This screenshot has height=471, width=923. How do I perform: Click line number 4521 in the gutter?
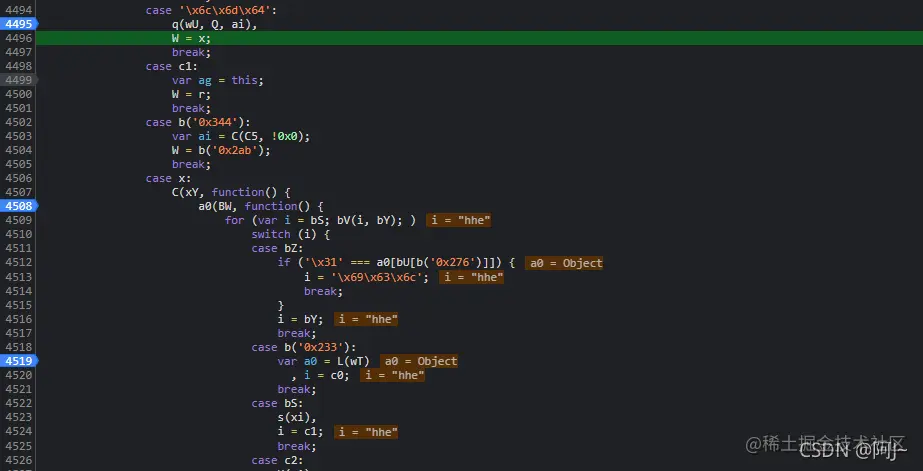tap(19, 389)
